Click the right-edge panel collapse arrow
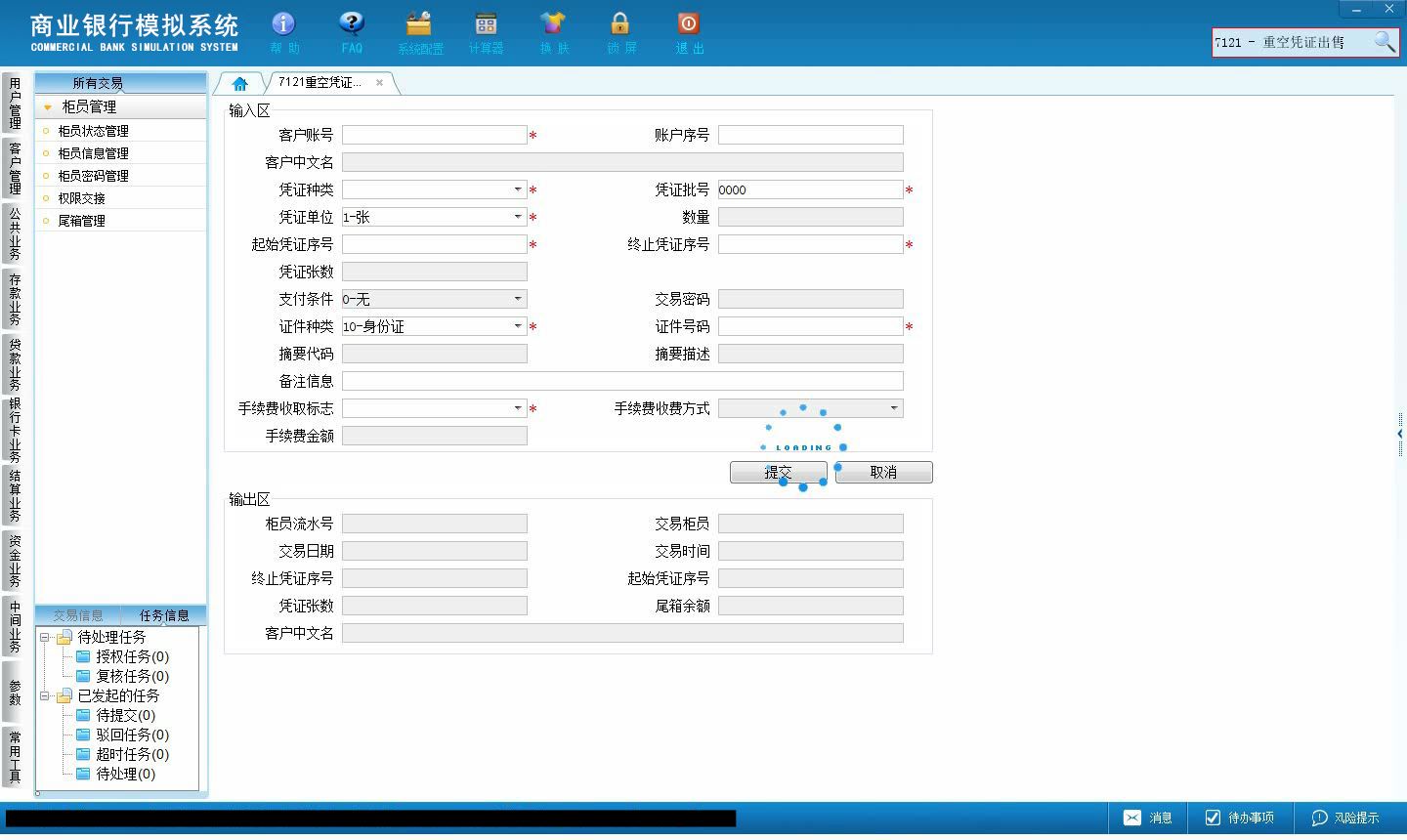This screenshot has height=840, width=1407. (x=1400, y=434)
